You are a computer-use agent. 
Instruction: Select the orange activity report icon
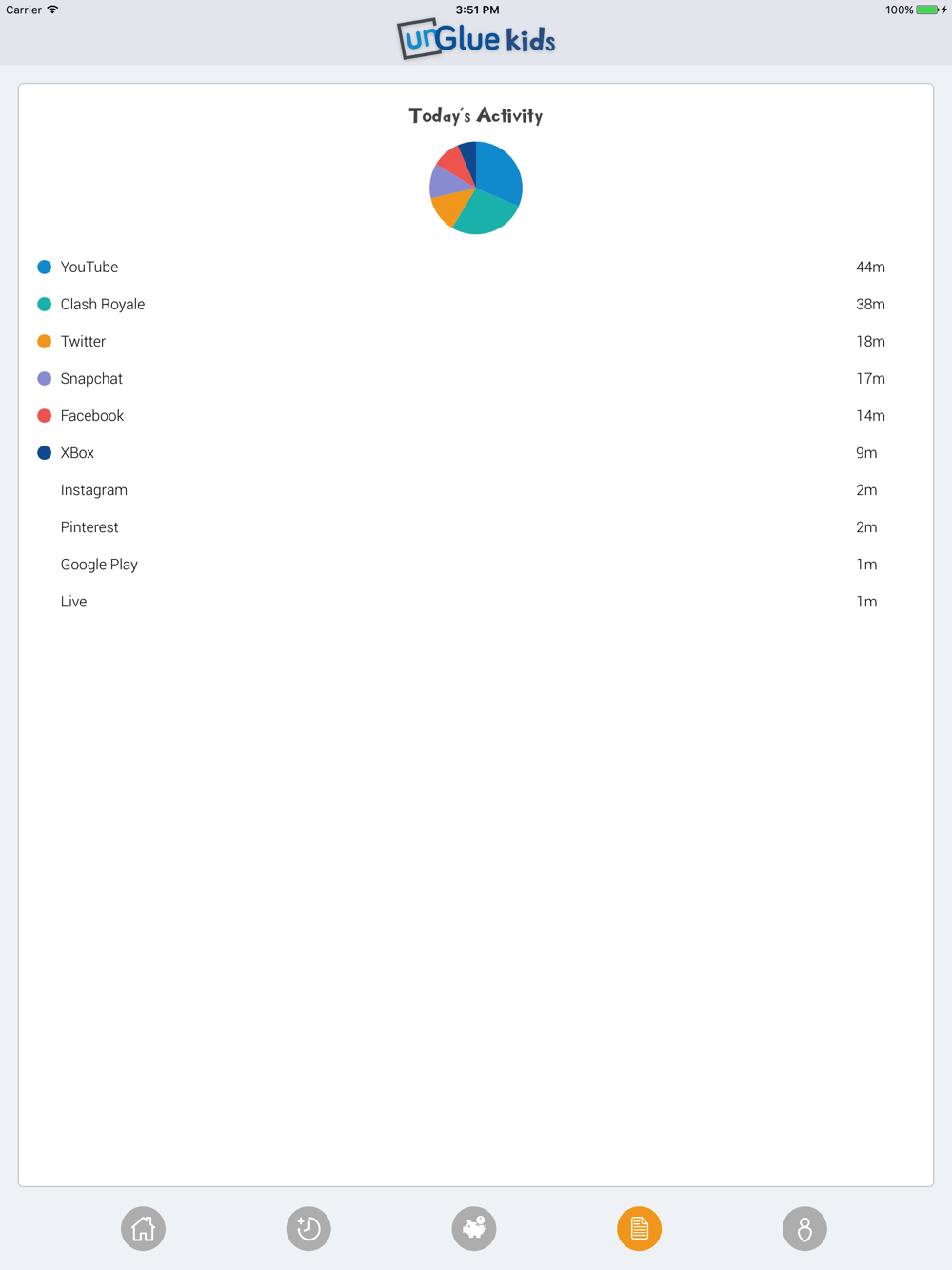click(x=639, y=1228)
